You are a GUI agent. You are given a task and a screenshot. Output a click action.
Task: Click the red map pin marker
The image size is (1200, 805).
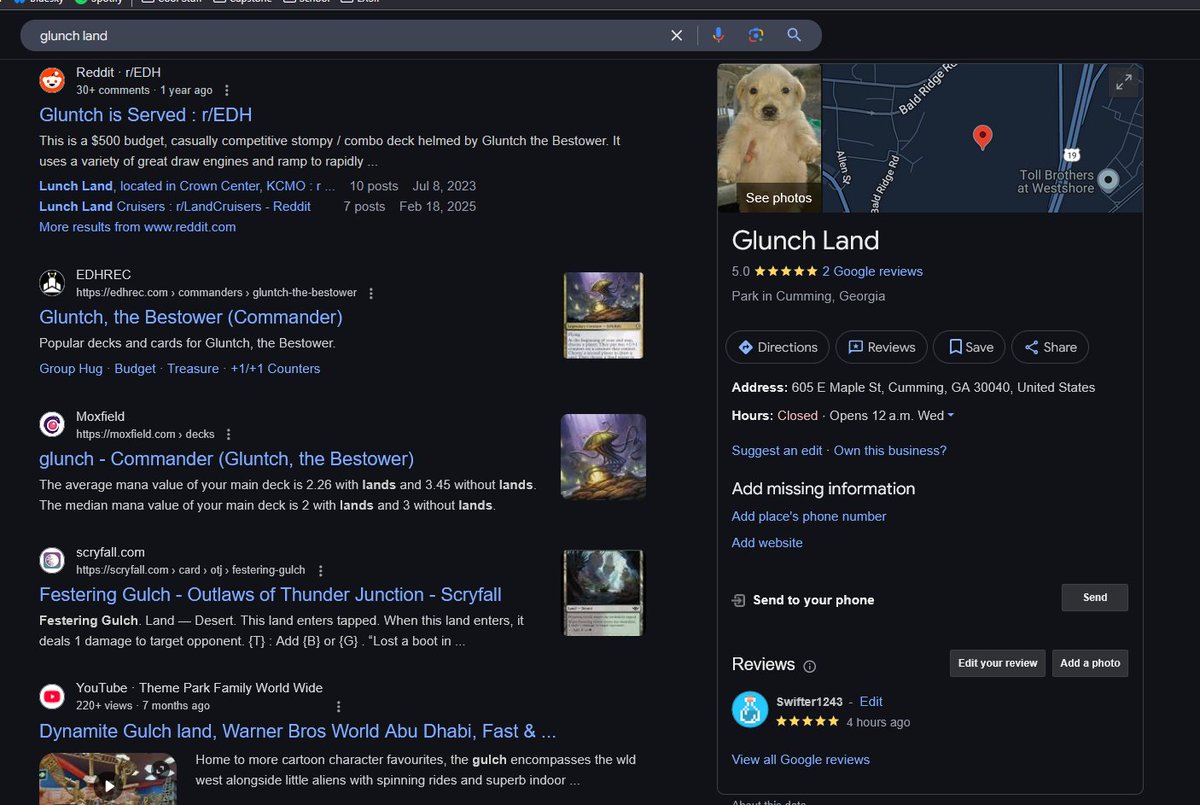pyautogui.click(x=983, y=138)
